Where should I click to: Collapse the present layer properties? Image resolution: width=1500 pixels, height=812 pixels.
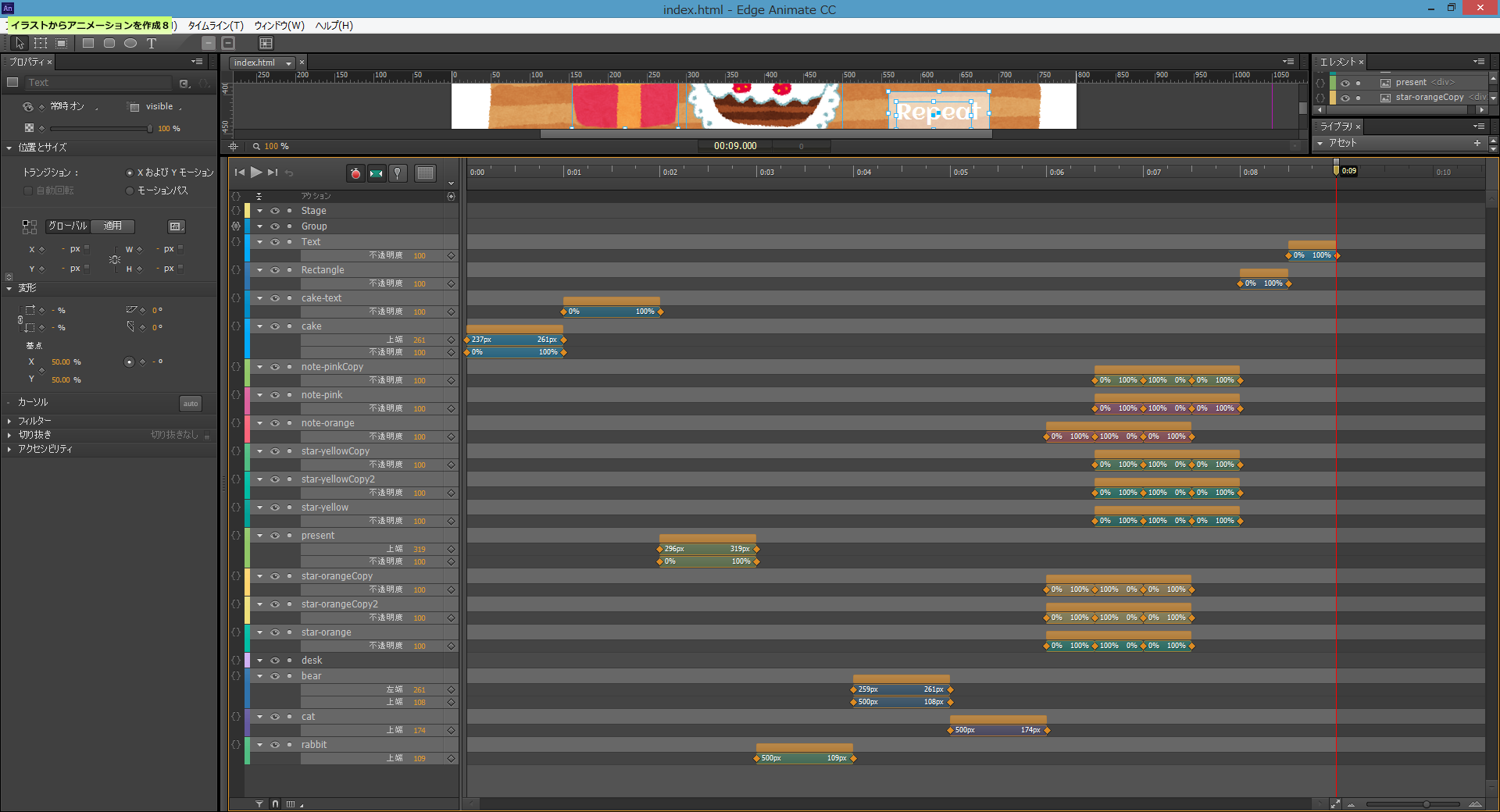point(260,536)
